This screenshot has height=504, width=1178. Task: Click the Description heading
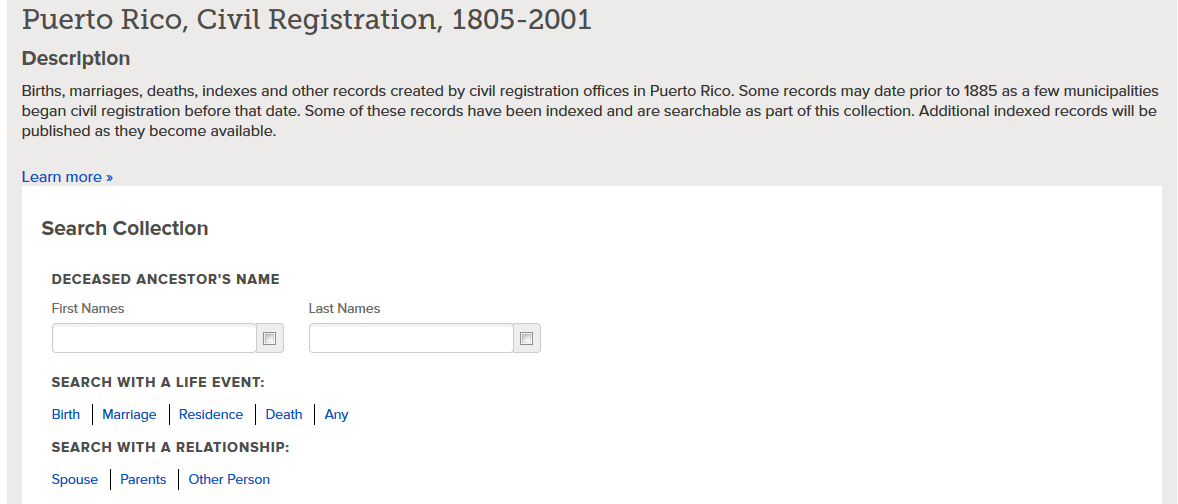76,58
